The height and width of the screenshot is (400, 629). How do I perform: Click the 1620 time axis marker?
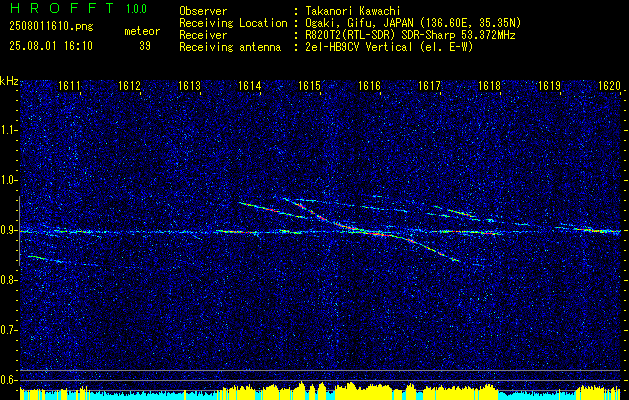610,86
